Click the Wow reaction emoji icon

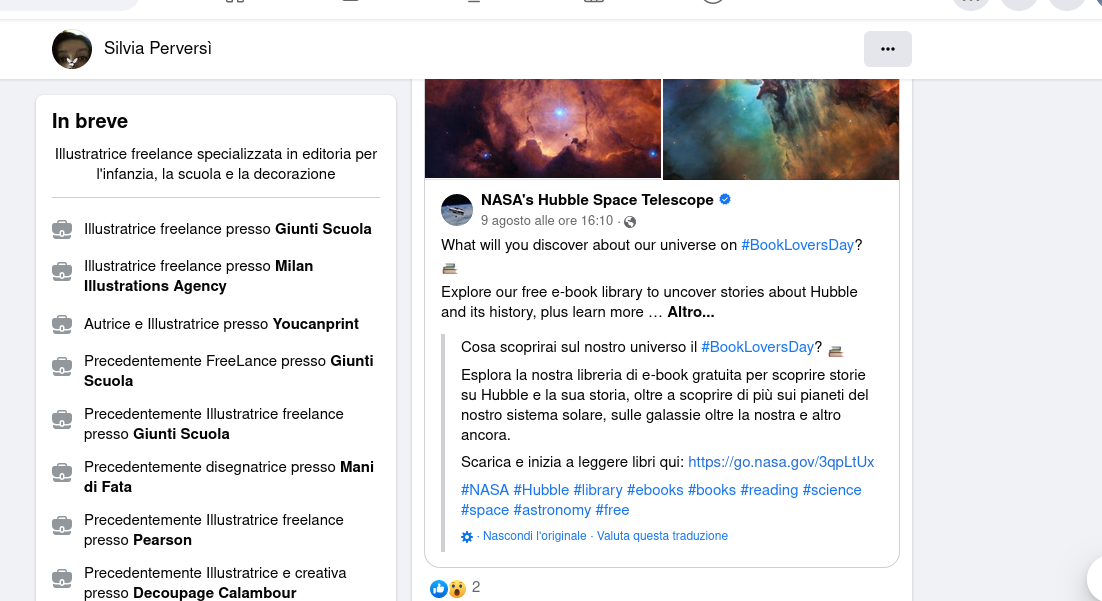(x=456, y=588)
